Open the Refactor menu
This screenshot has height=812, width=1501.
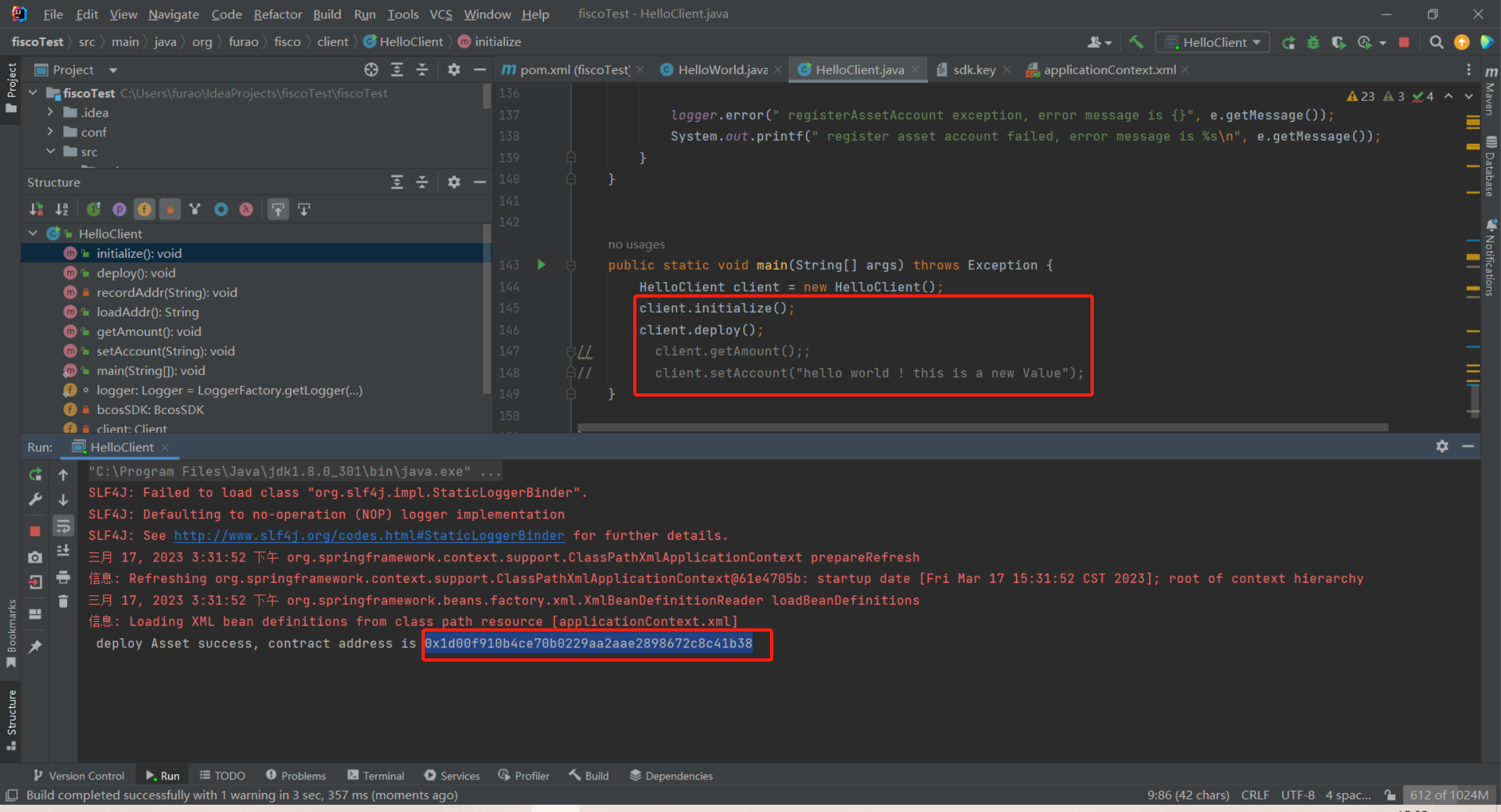tap(278, 14)
